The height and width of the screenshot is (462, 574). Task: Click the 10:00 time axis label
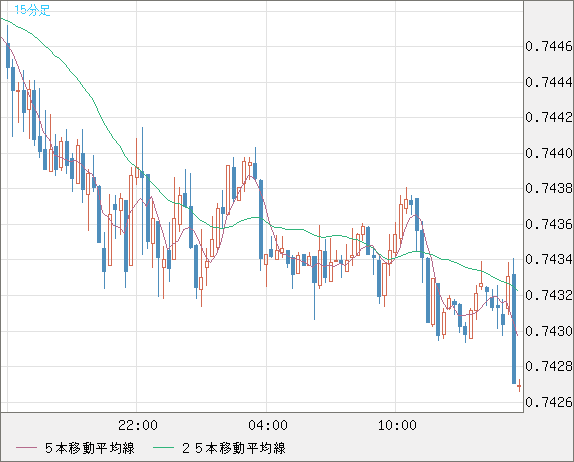click(397, 425)
